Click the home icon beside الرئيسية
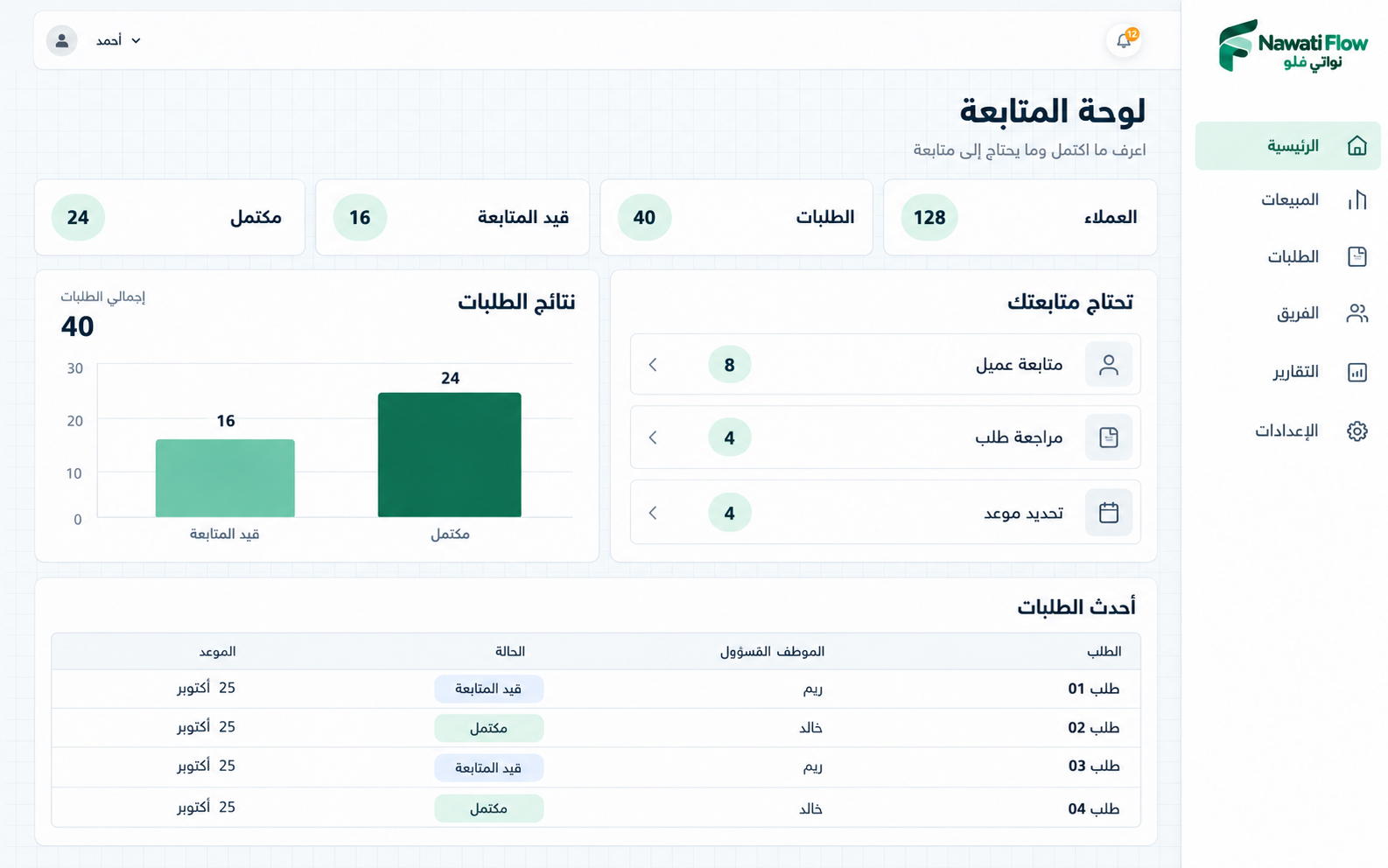The height and width of the screenshot is (868, 1388). point(1356,145)
